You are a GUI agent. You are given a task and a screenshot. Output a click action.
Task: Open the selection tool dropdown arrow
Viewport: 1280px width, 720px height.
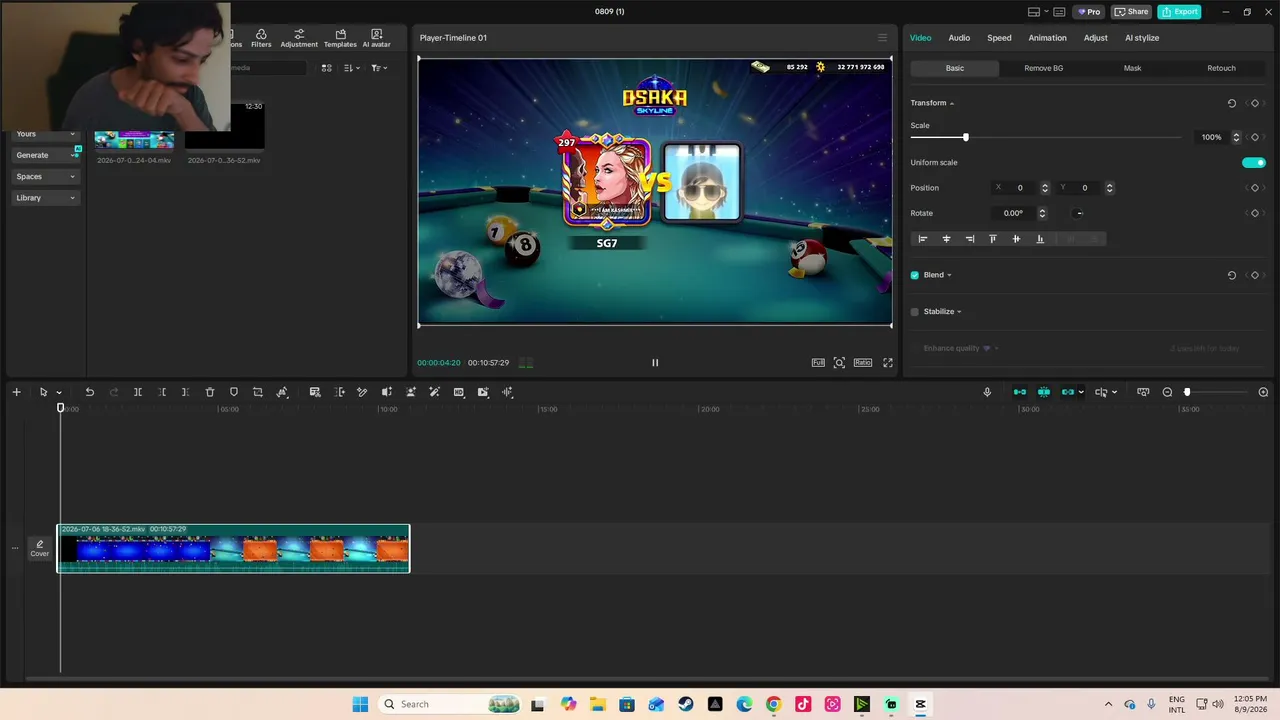(x=59, y=393)
